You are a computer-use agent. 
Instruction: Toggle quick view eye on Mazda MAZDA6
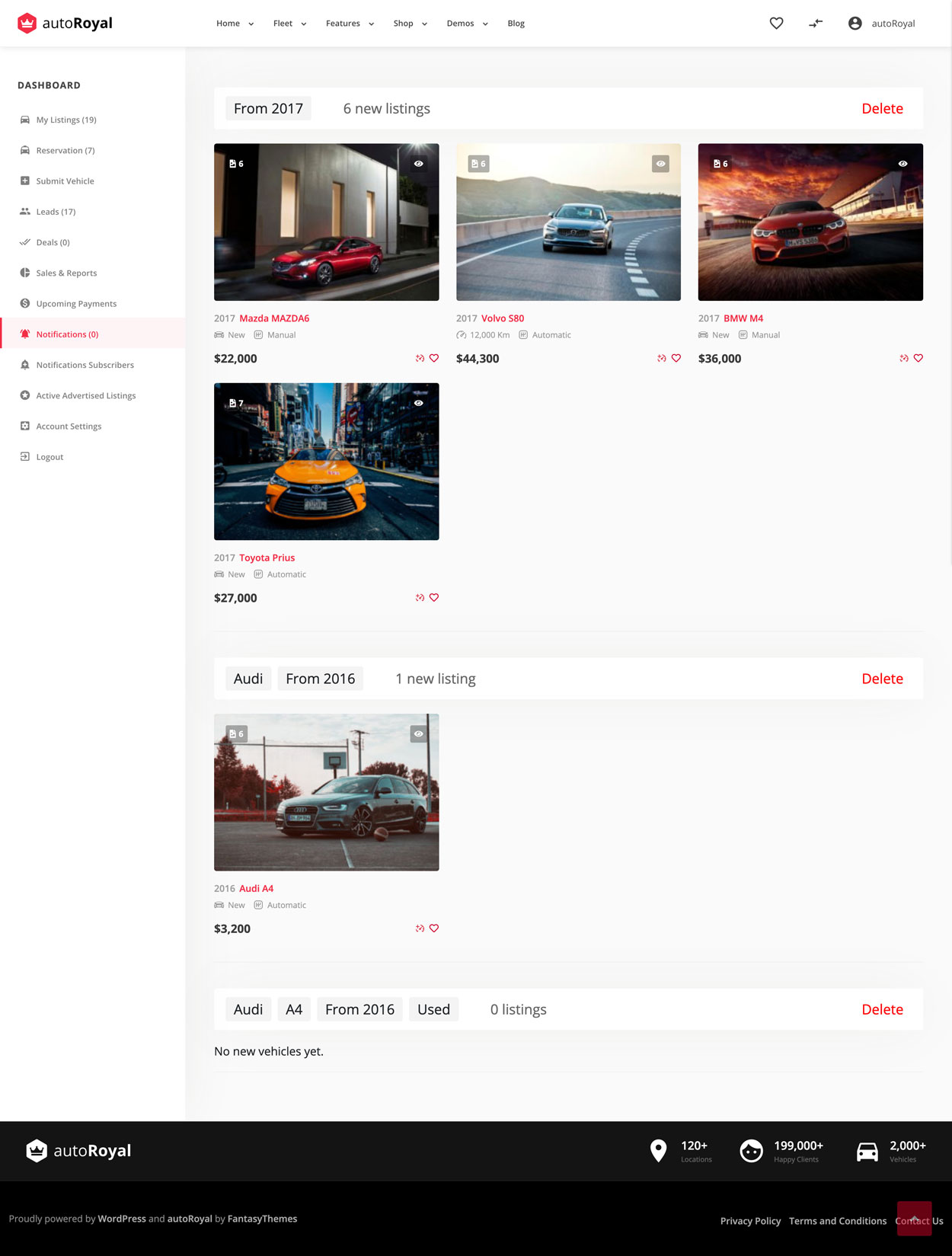coord(419,164)
